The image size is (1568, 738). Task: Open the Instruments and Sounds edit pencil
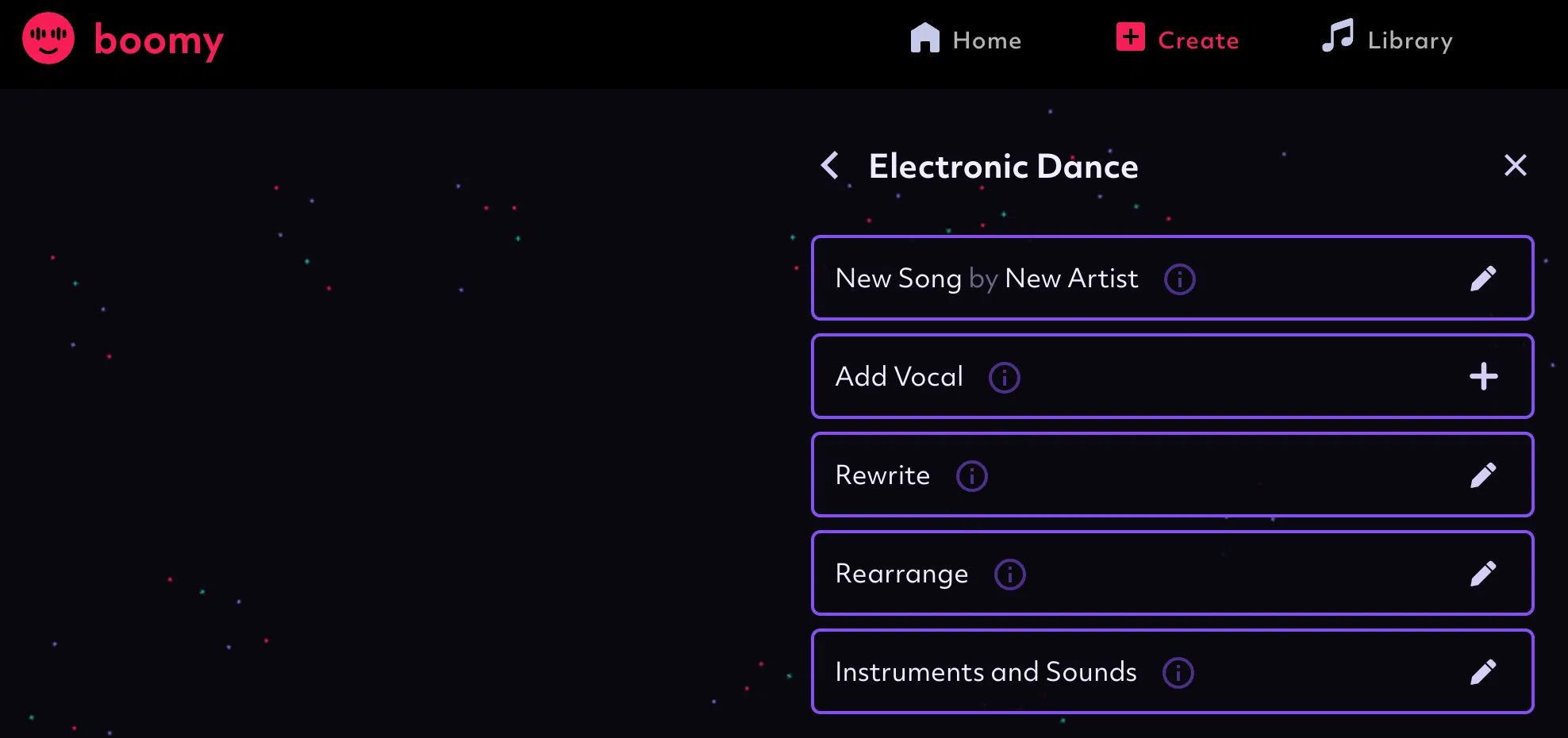tap(1483, 671)
